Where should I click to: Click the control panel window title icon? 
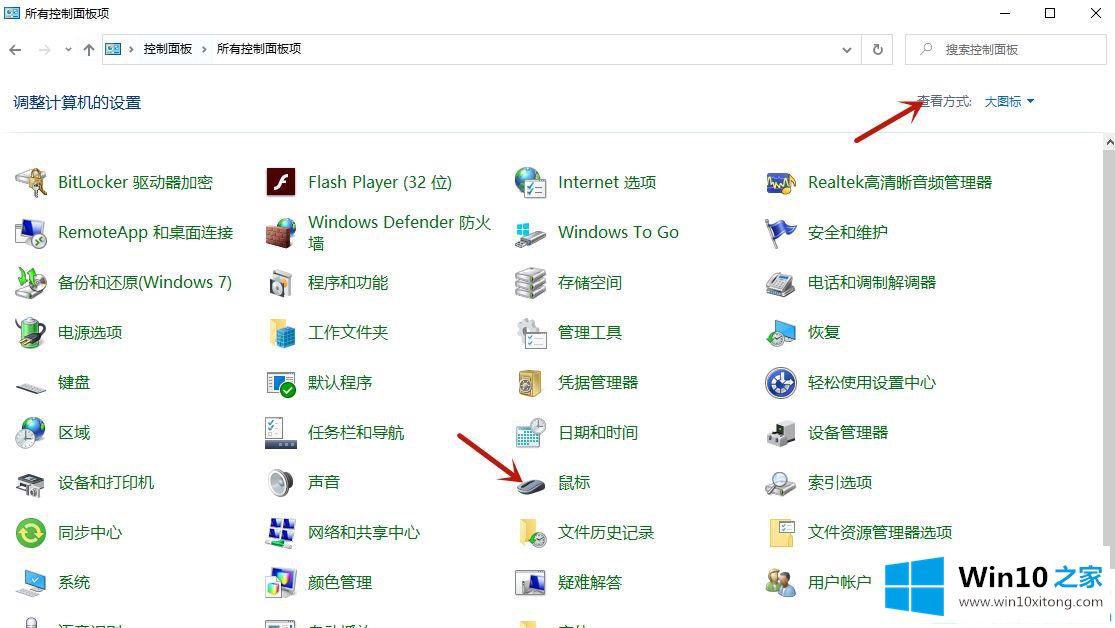11,13
